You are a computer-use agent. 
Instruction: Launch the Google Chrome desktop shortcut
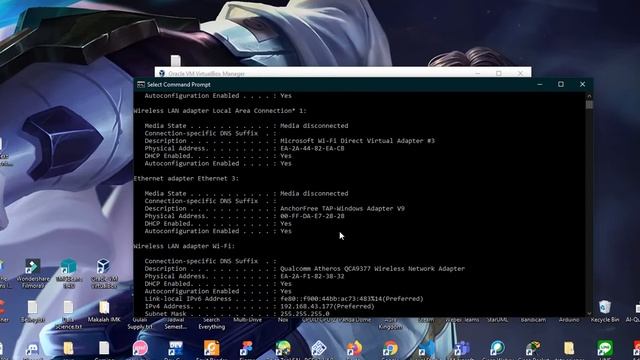click(390, 349)
